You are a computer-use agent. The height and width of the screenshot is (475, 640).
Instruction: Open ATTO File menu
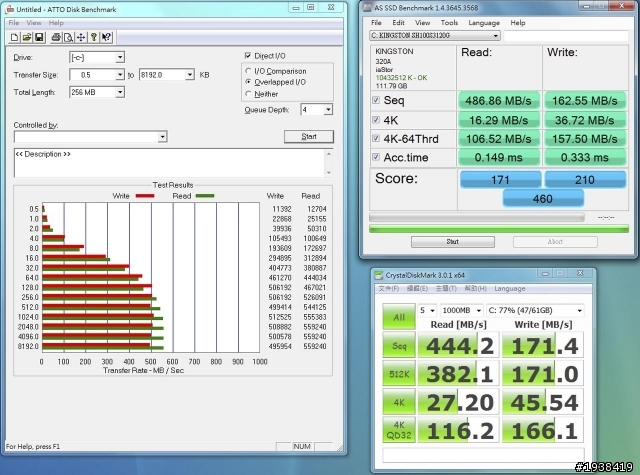[14, 23]
